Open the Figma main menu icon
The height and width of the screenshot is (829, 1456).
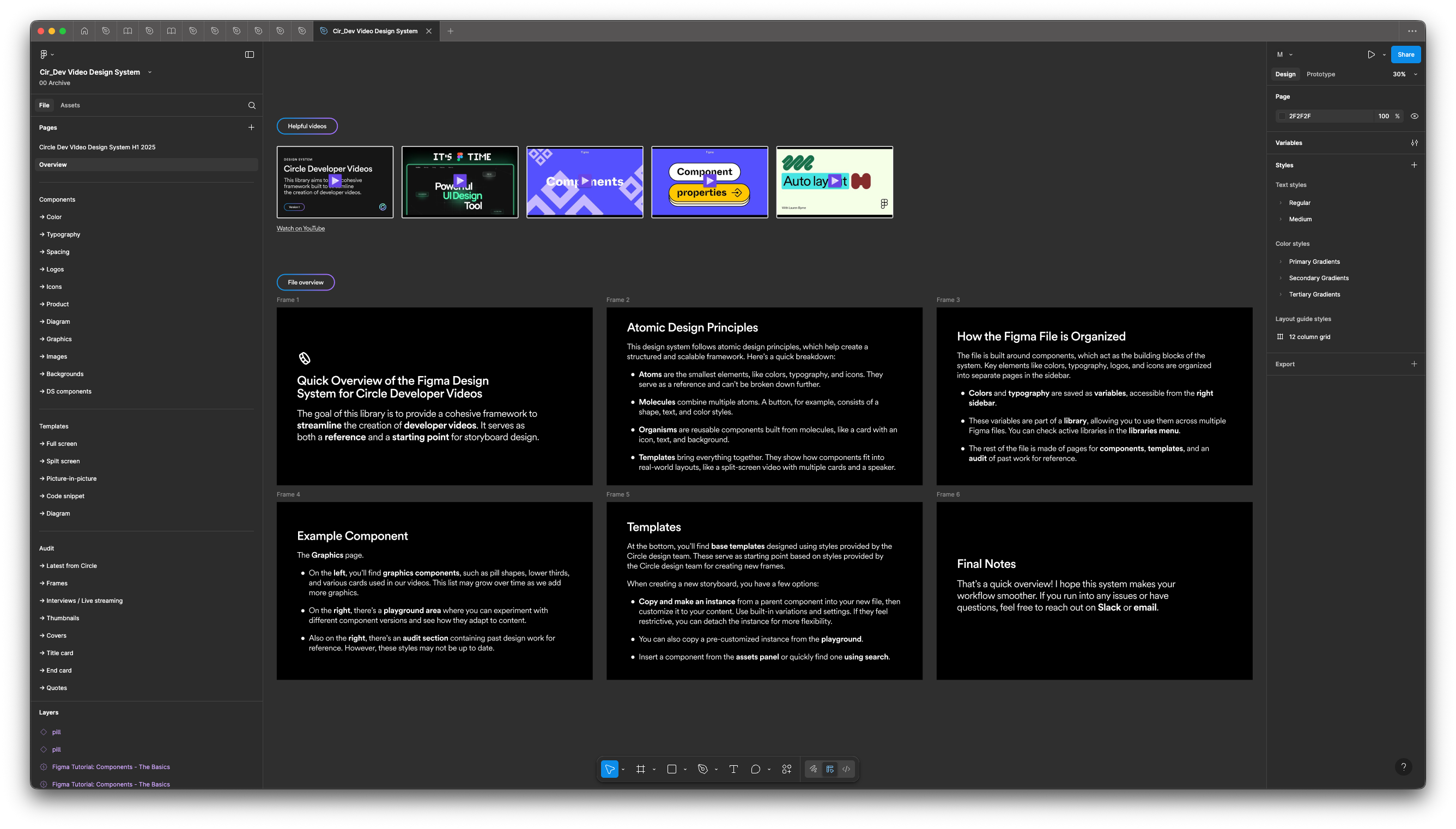coord(44,55)
